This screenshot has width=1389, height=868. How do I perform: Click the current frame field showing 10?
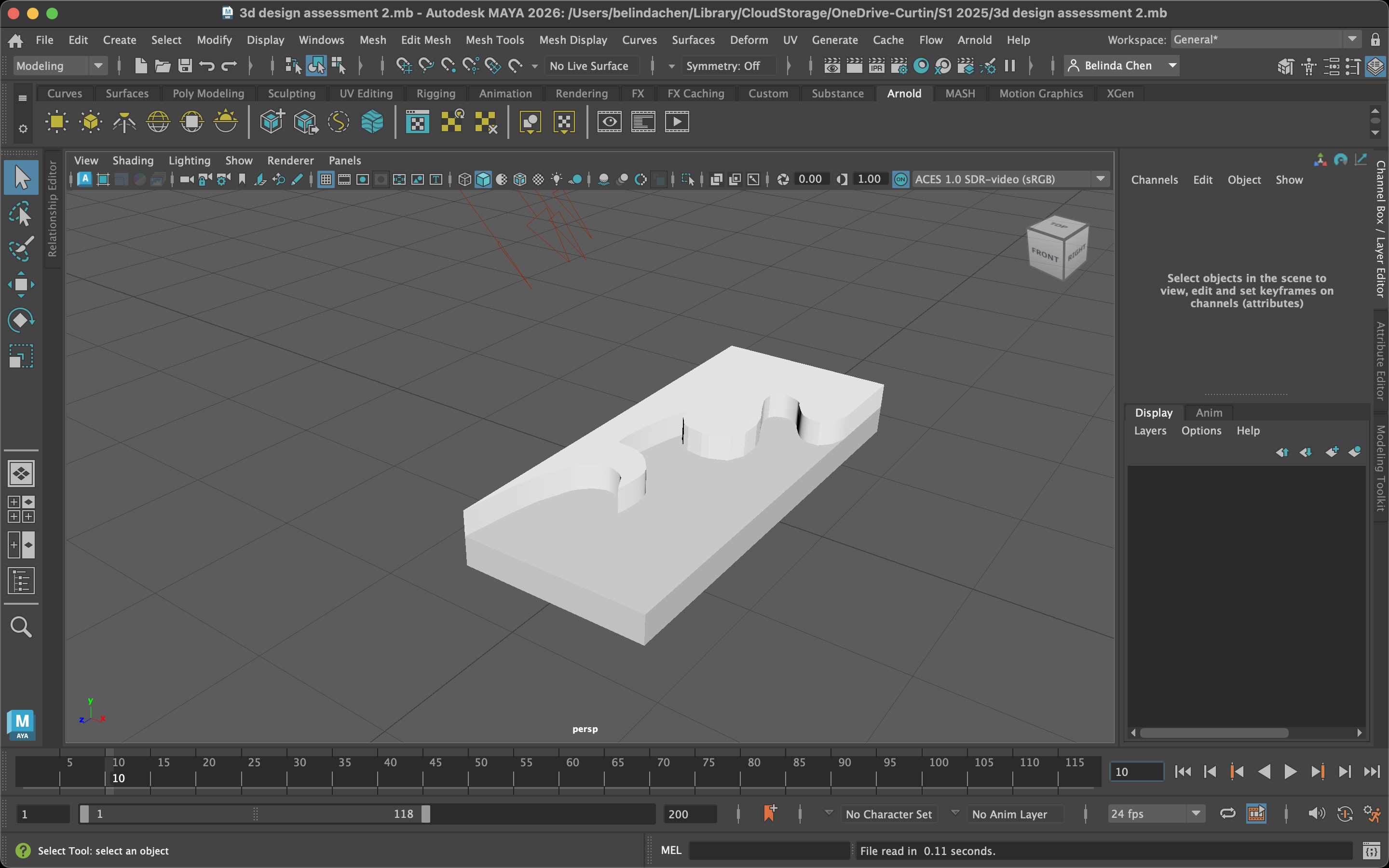[1136, 772]
